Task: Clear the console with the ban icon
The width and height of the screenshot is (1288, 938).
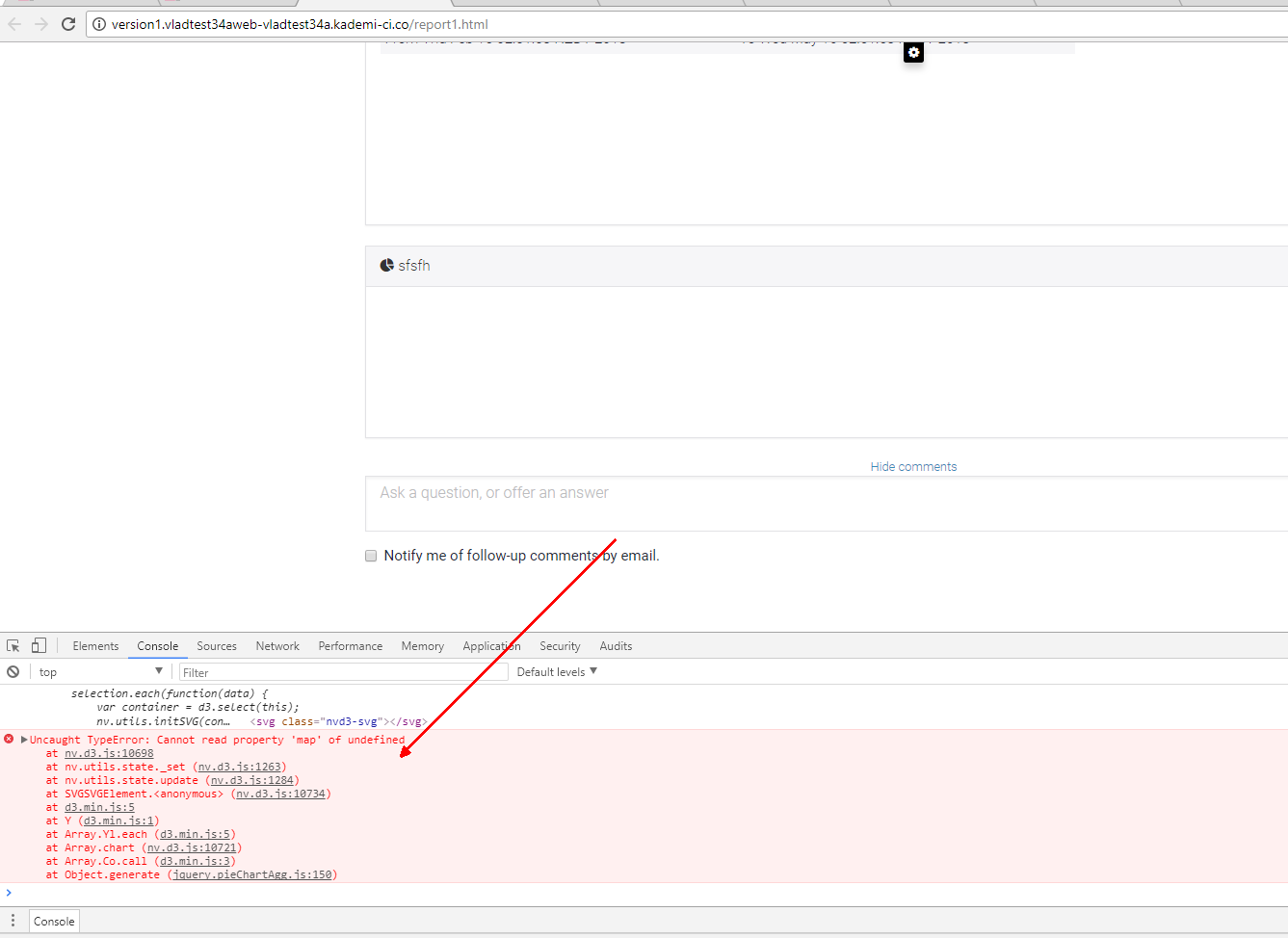Action: 13,672
